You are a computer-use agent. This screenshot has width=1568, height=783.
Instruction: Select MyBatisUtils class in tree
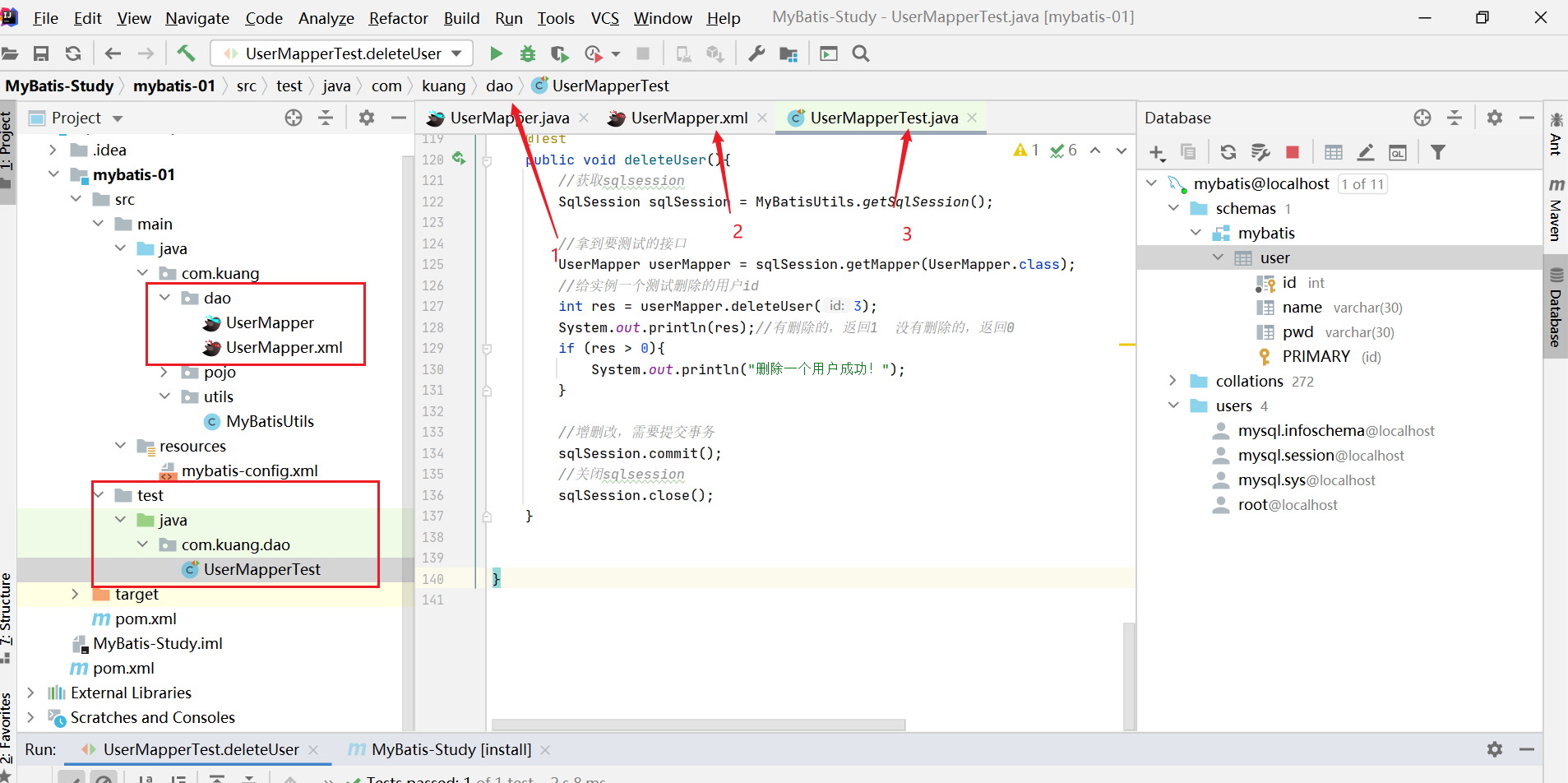click(x=270, y=421)
